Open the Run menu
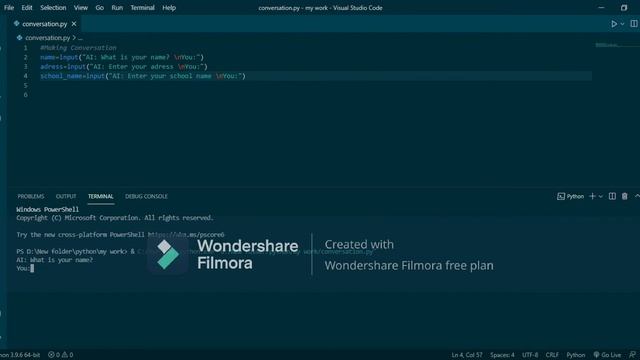640x360 pixels. [x=117, y=8]
